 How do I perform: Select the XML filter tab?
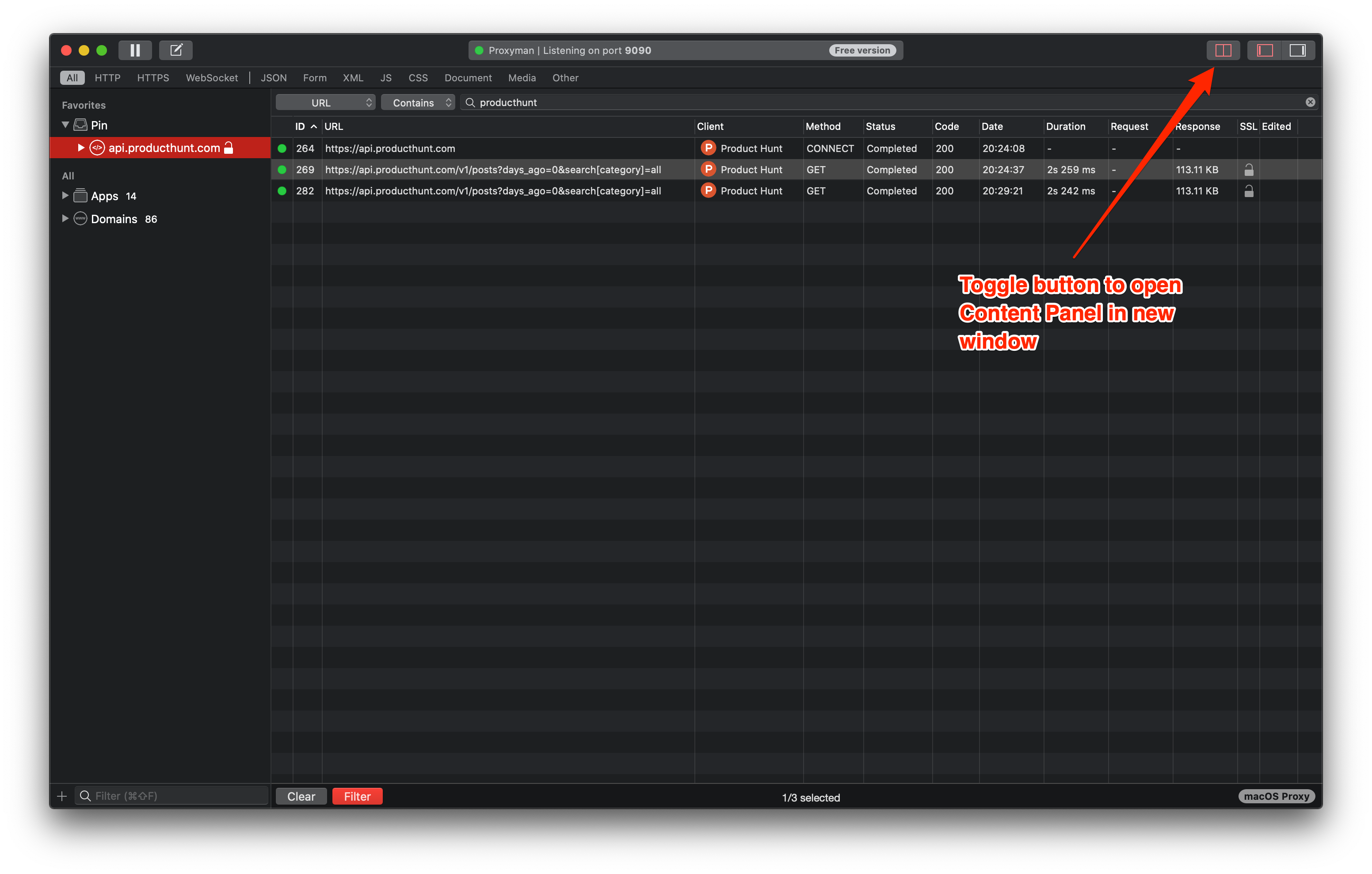click(x=353, y=77)
